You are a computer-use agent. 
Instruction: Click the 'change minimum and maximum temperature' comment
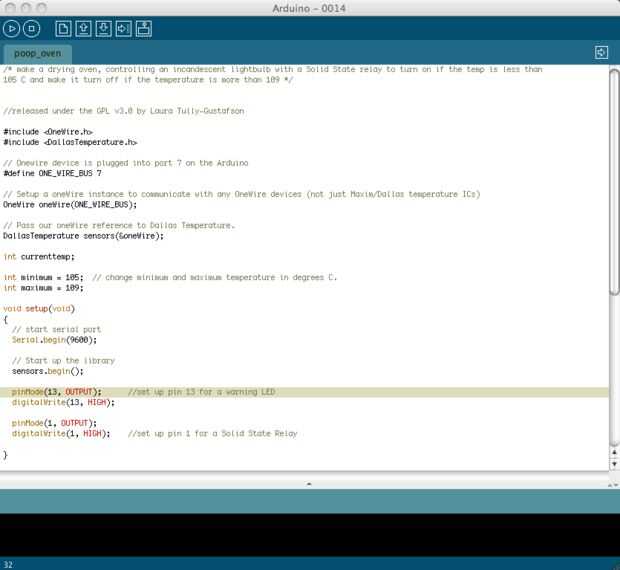(214, 277)
